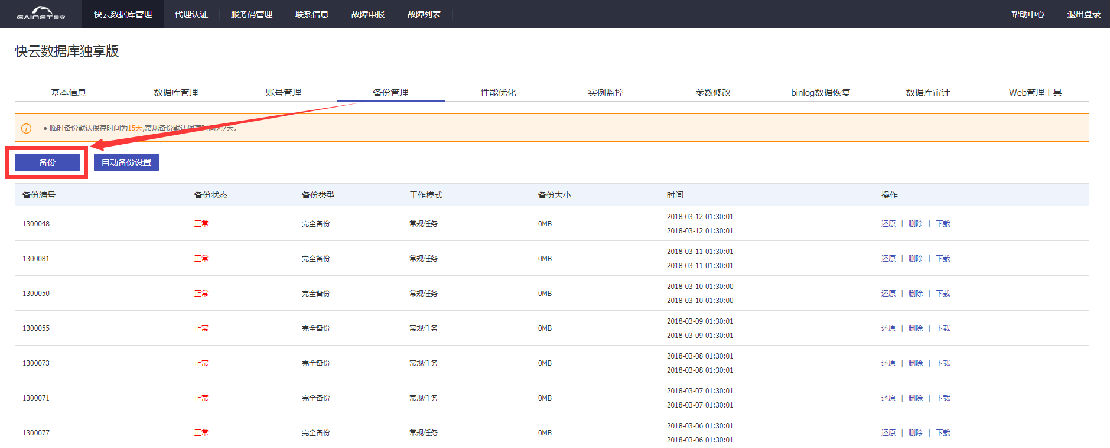Image resolution: width=1110 pixels, height=448 pixels.
Task: Switch to the 备份管理 tab
Action: [x=391, y=92]
